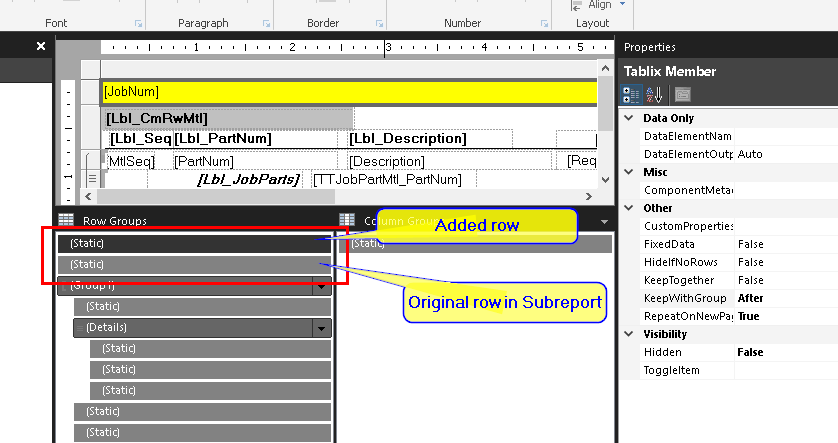This screenshot has height=443, width=838.
Task: Select the [PartNum] data cell
Action: (255, 161)
